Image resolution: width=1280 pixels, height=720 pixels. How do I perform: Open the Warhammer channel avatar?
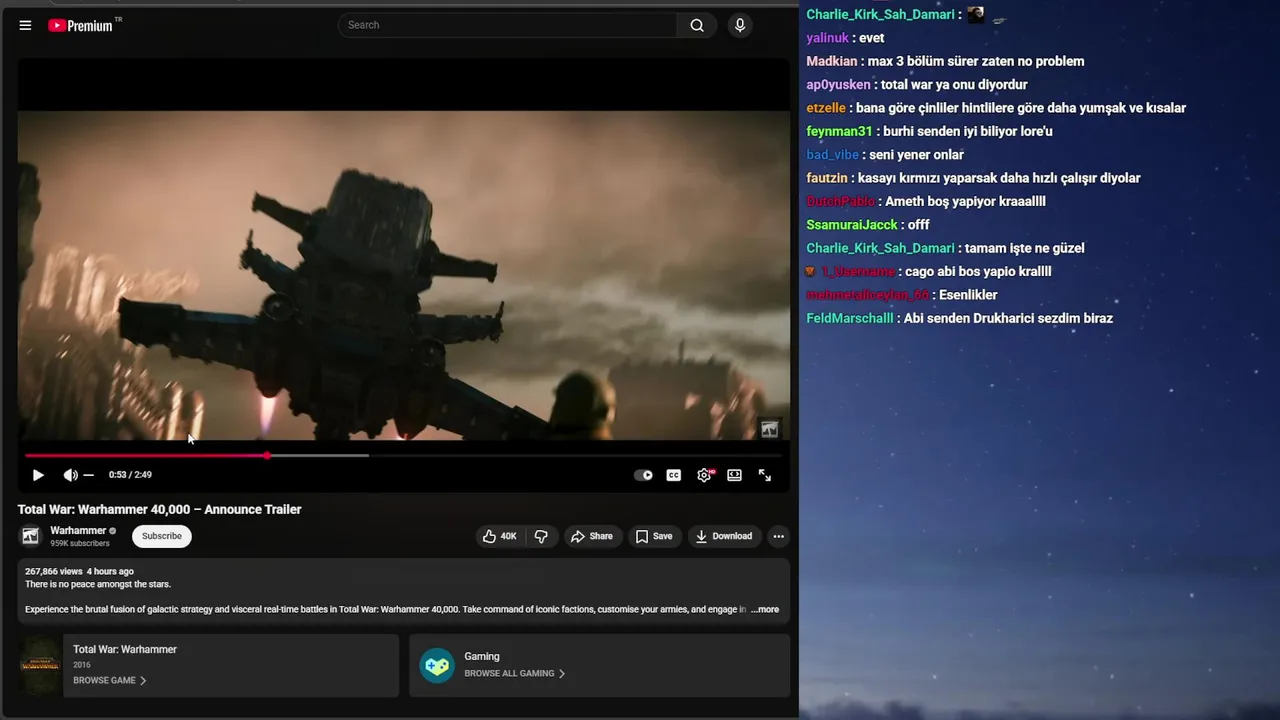coord(31,536)
